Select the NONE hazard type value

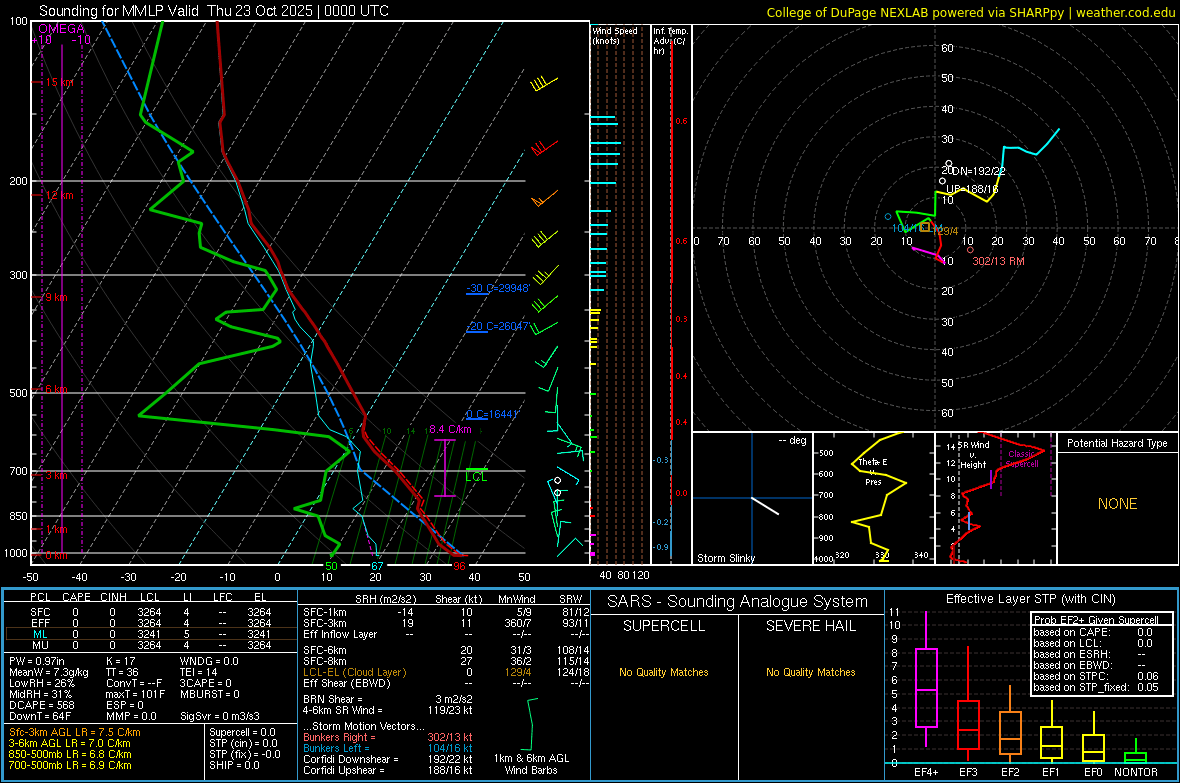point(1118,504)
